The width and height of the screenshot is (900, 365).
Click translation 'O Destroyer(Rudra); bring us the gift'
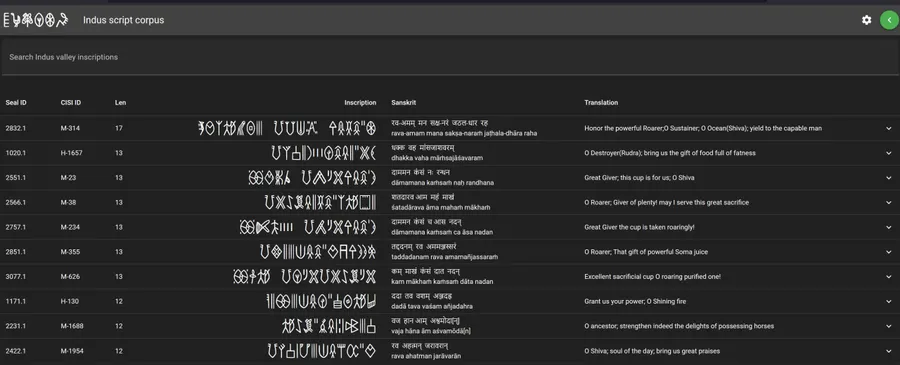pos(670,153)
